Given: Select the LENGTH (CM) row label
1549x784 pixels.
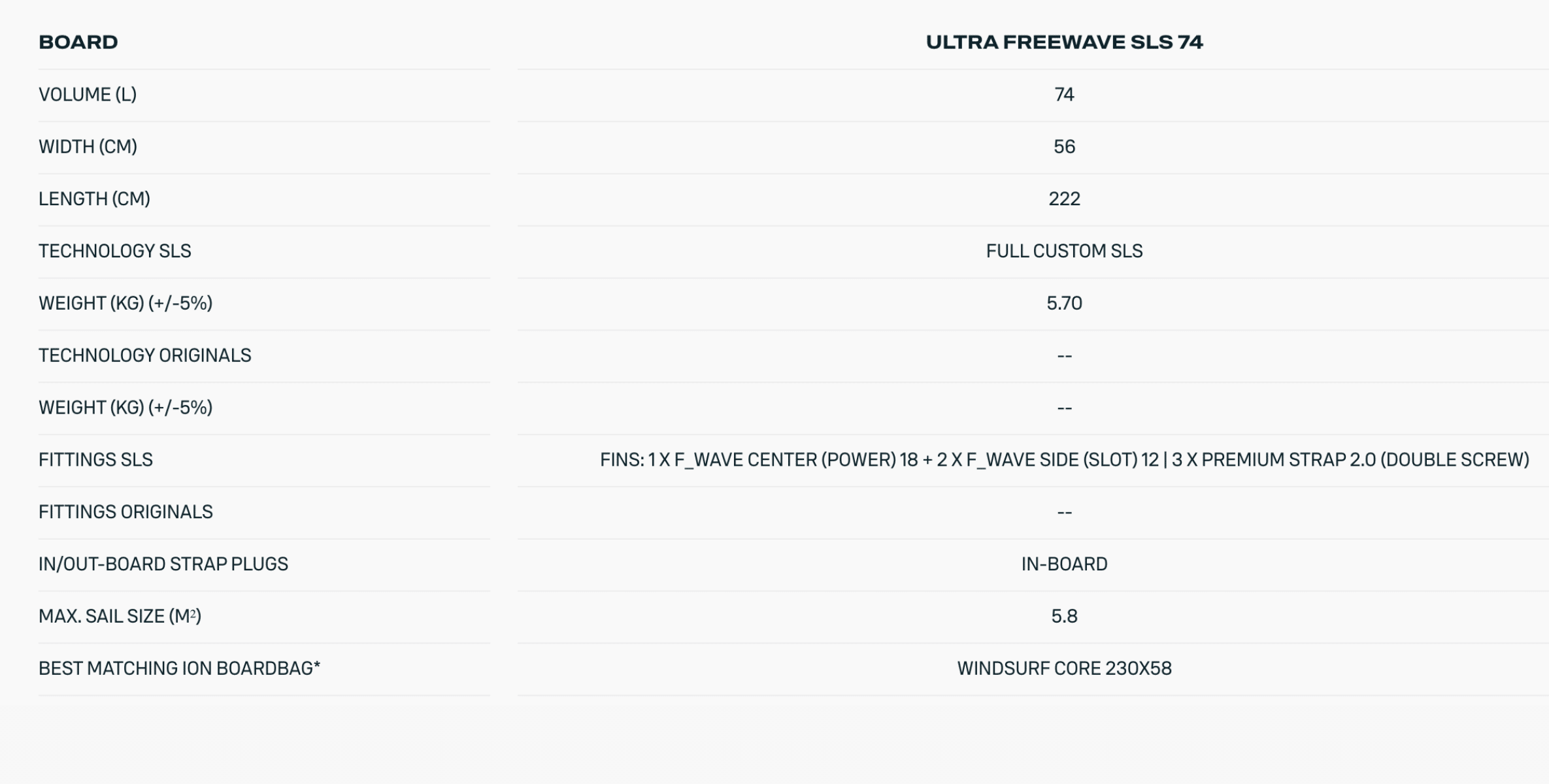Looking at the screenshot, I should pyautogui.click(x=94, y=199).
